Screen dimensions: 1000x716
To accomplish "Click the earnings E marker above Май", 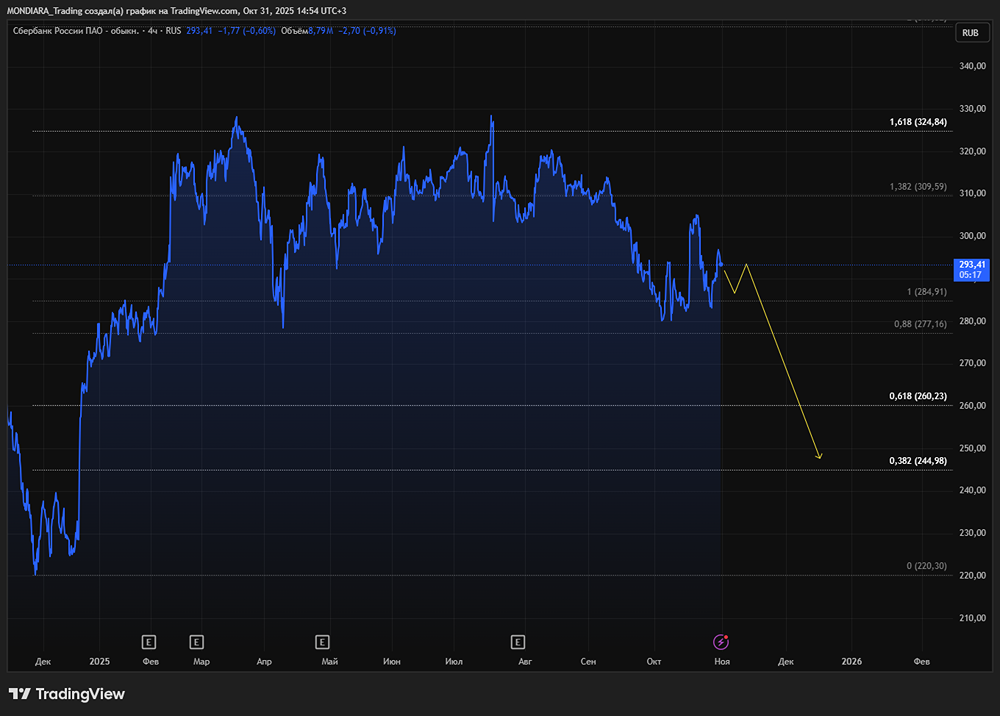I will [322, 641].
